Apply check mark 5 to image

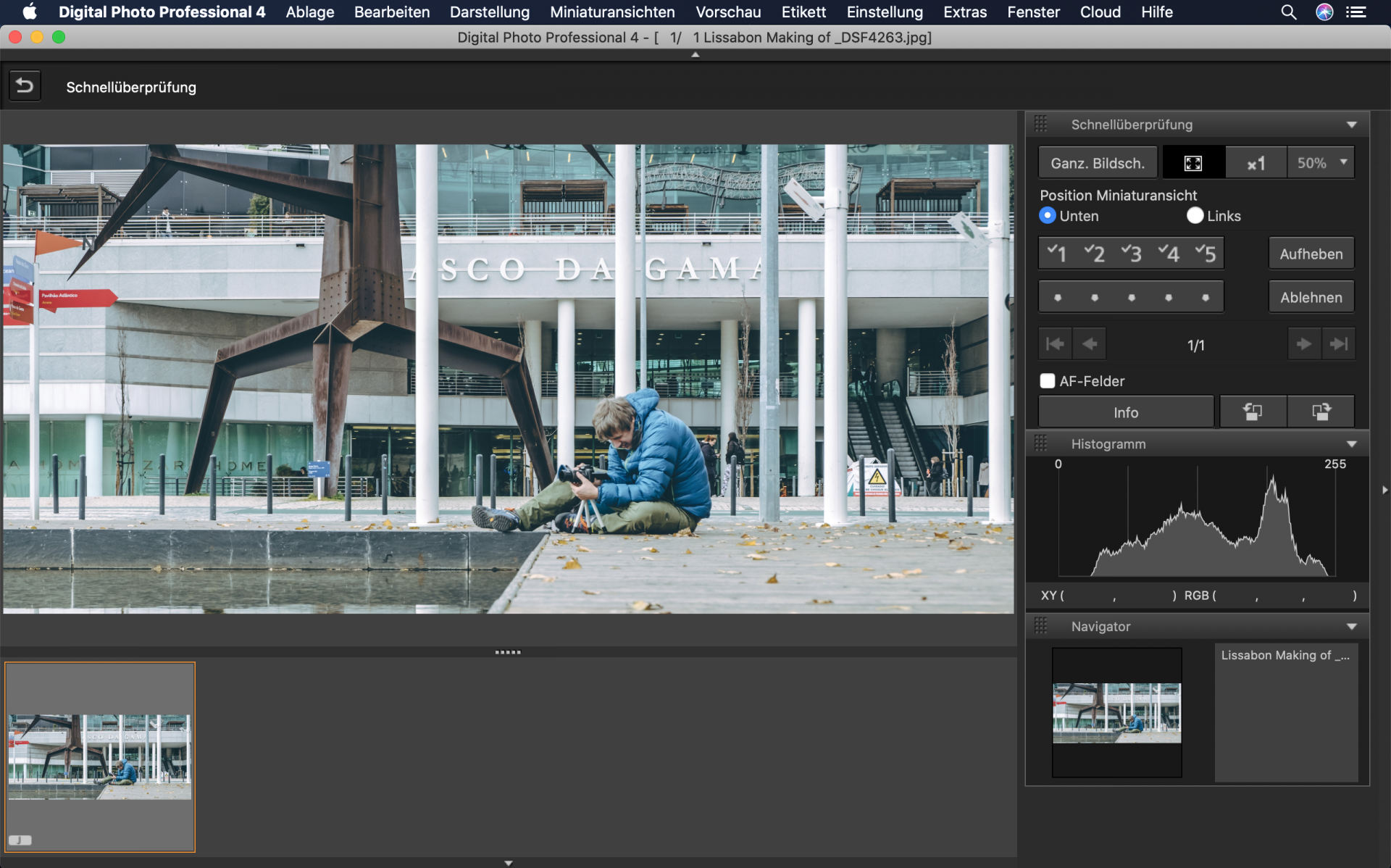(1206, 254)
